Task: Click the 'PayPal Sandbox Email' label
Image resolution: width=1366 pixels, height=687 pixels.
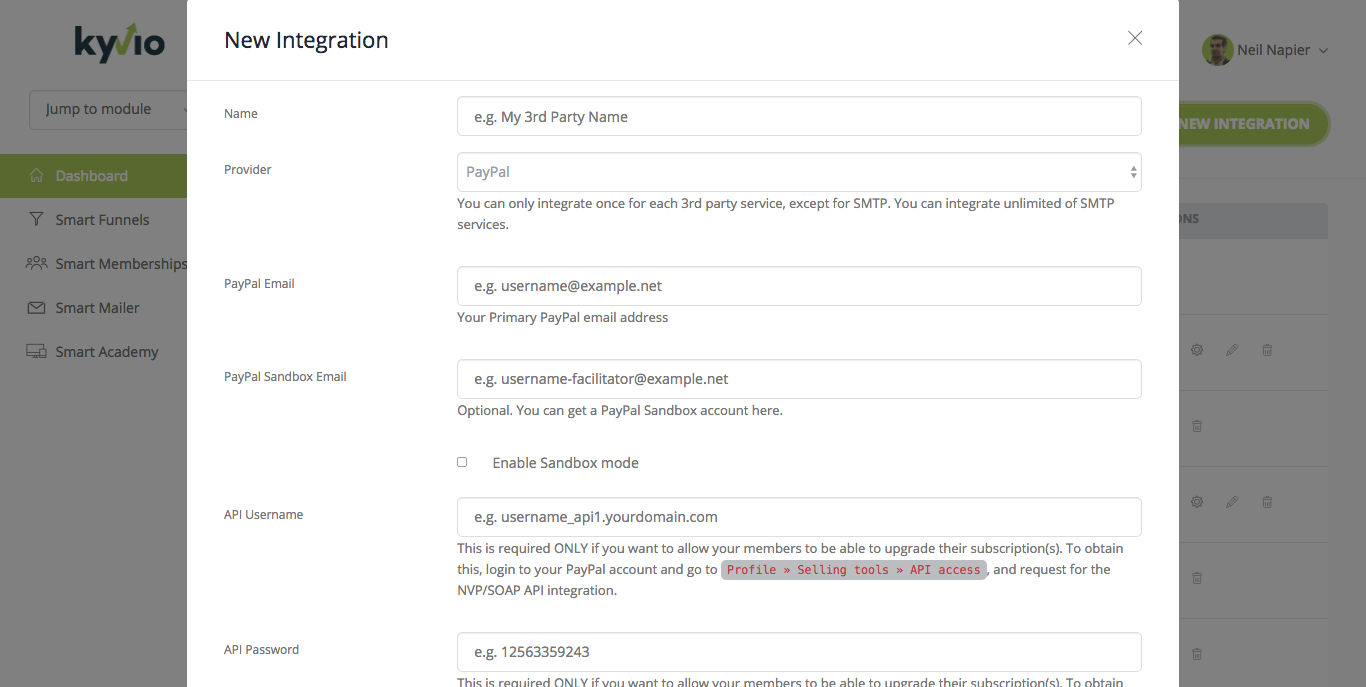Action: tap(285, 377)
